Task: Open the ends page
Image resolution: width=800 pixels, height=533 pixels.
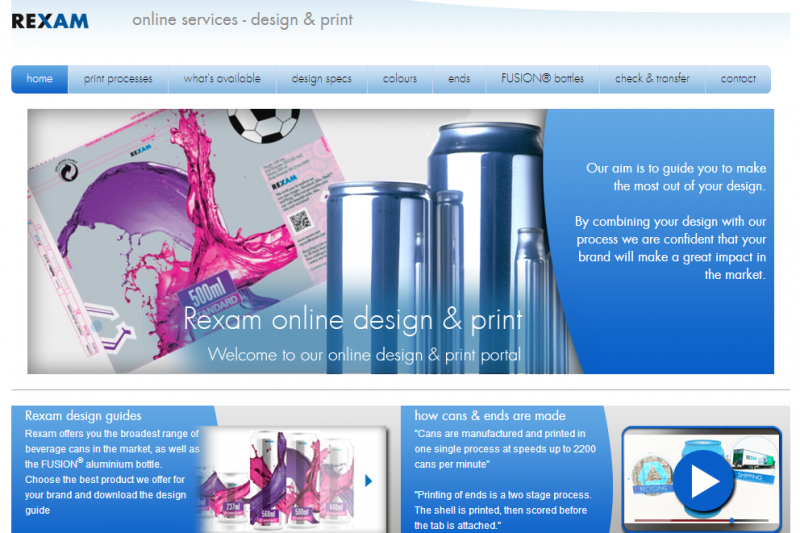Action: pos(459,79)
